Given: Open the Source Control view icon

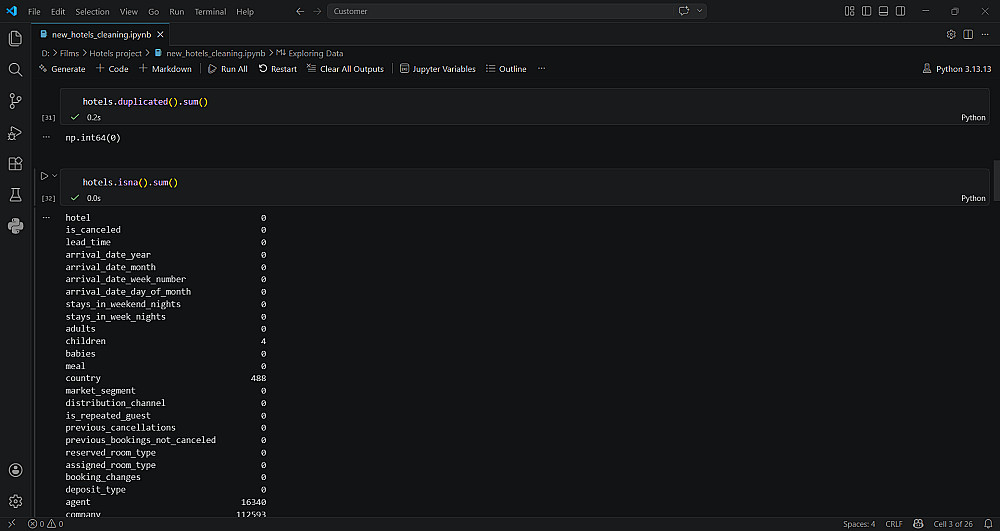Looking at the screenshot, I should click(15, 101).
